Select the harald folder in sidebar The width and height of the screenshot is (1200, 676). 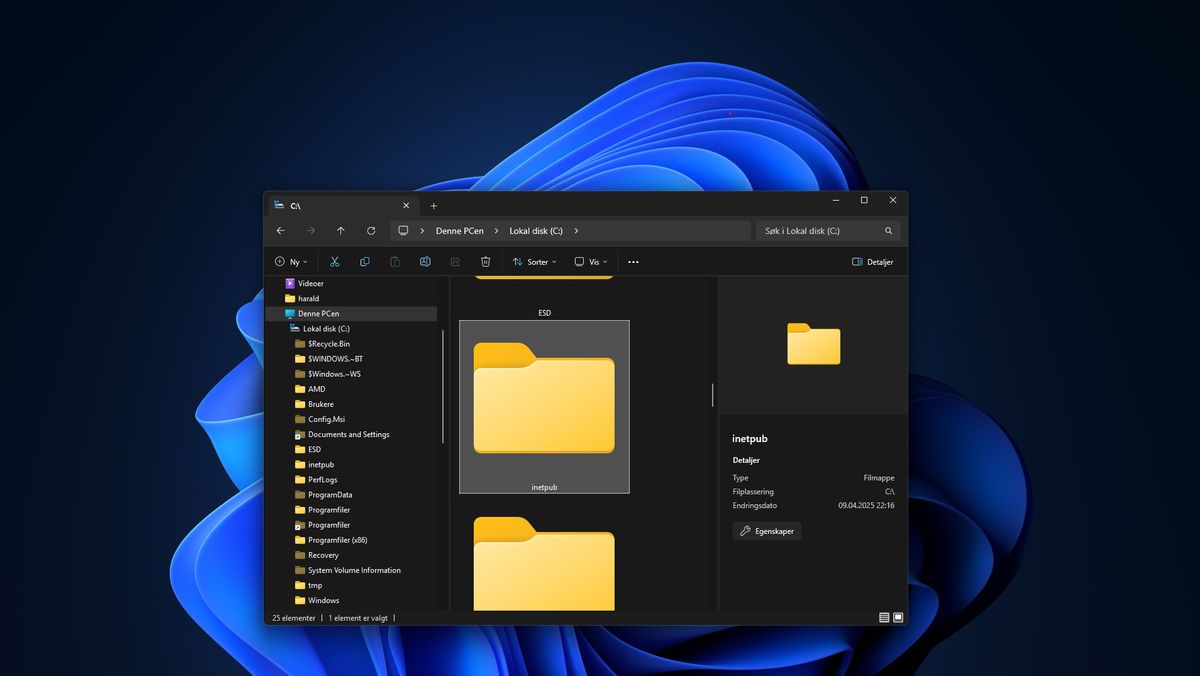[x=309, y=299]
